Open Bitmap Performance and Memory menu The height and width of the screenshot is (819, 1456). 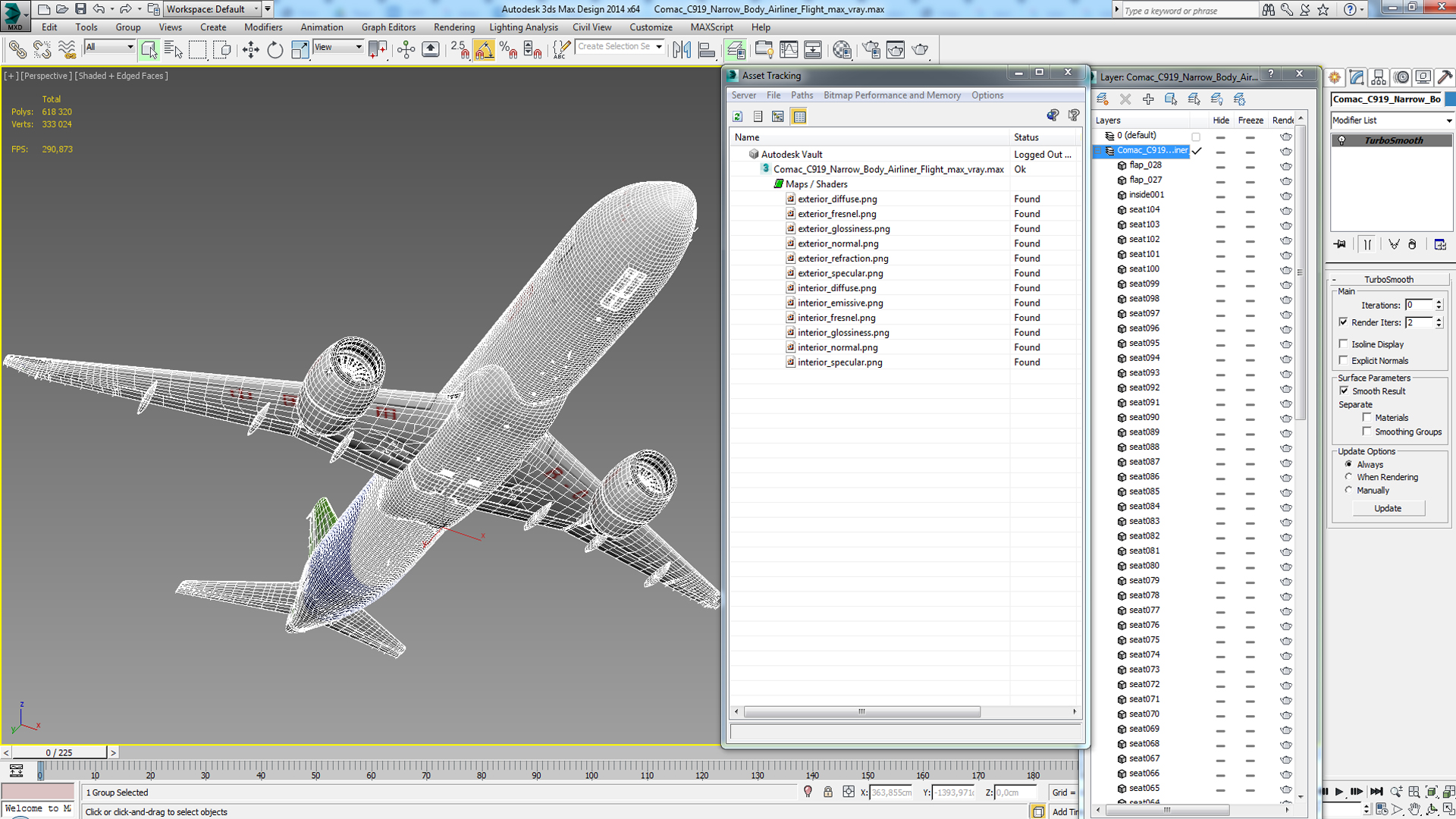(892, 96)
